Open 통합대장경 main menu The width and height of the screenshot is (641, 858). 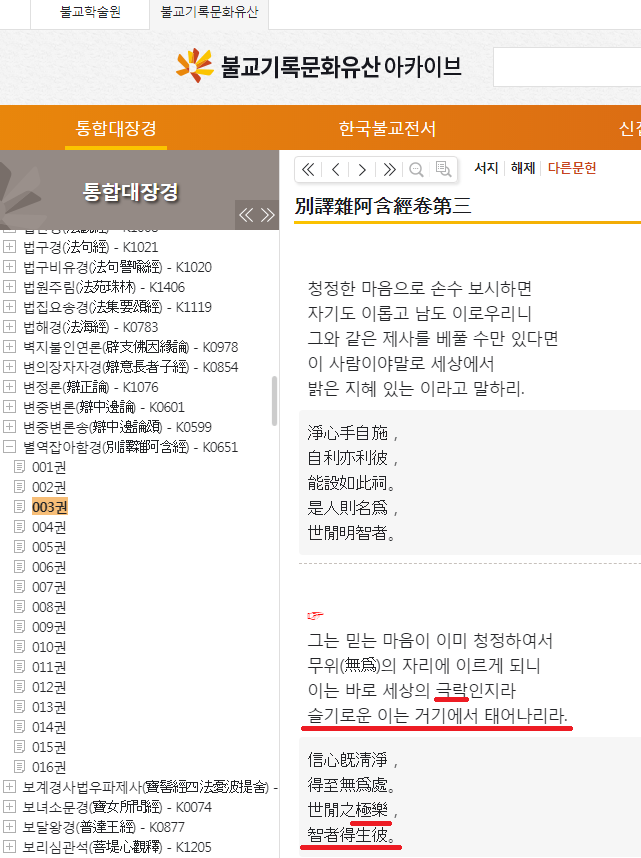point(116,128)
